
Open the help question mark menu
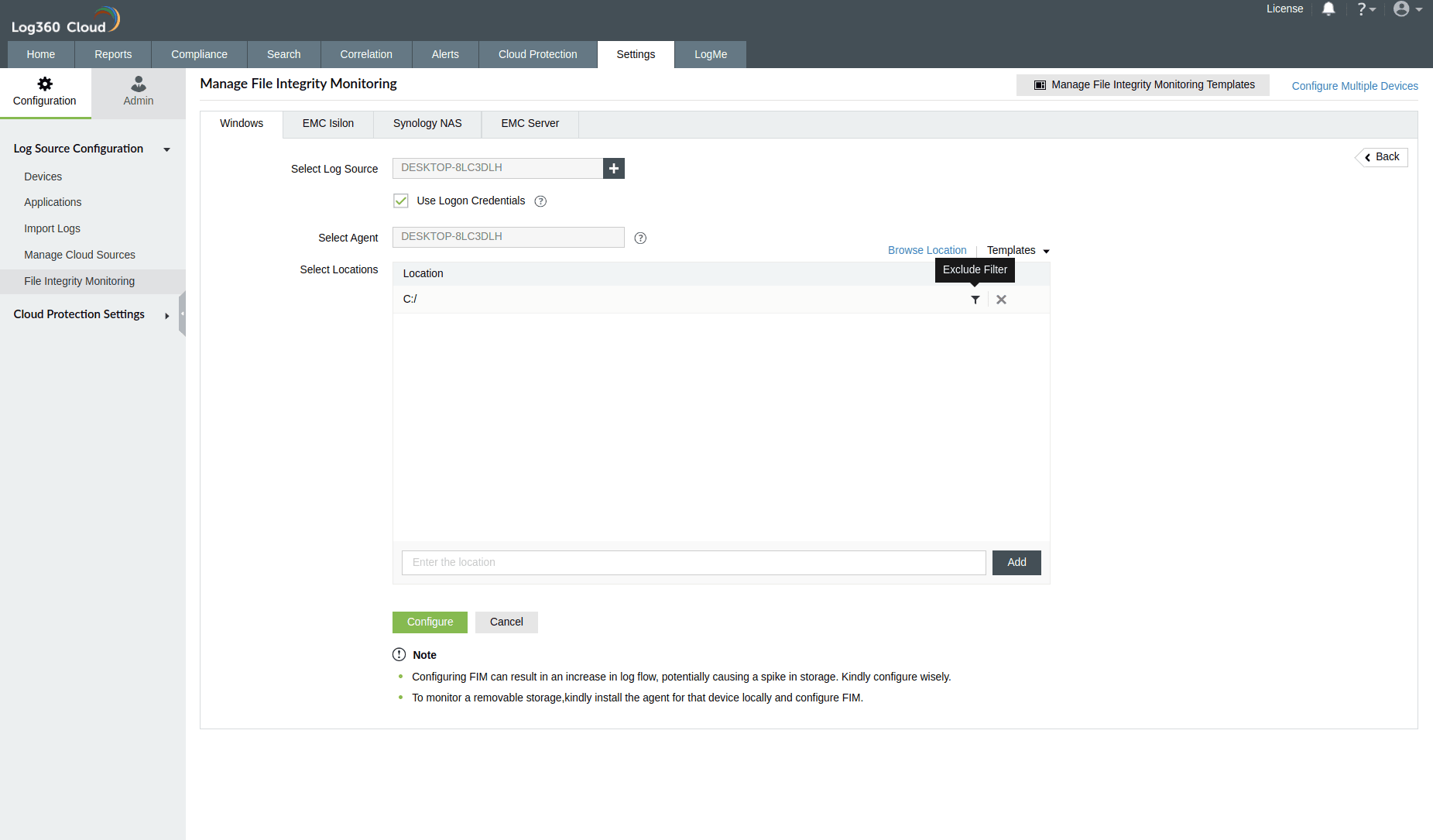point(1366,9)
